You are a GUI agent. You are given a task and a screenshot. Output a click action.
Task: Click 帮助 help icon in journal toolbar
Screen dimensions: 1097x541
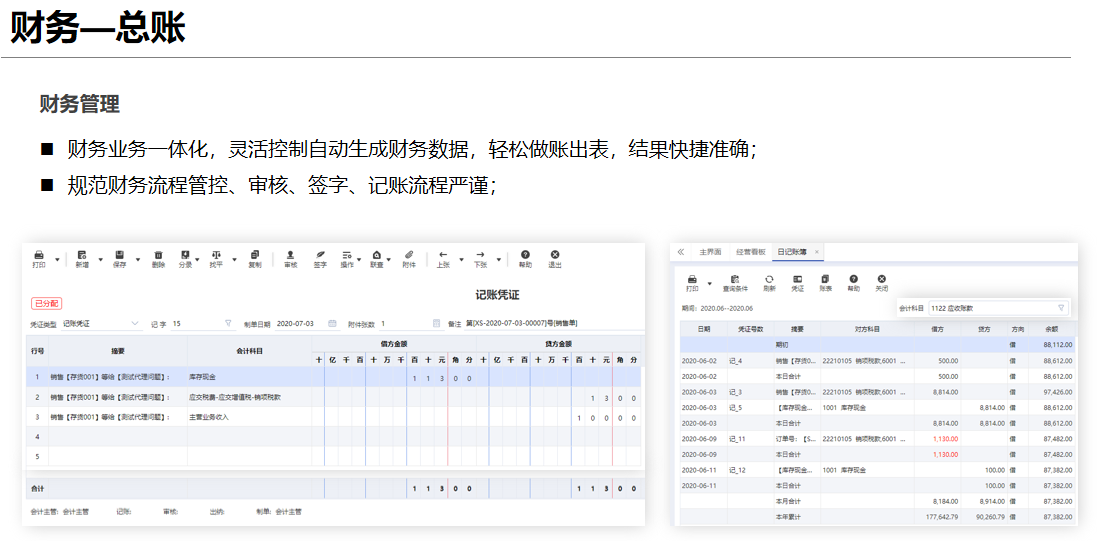click(854, 279)
